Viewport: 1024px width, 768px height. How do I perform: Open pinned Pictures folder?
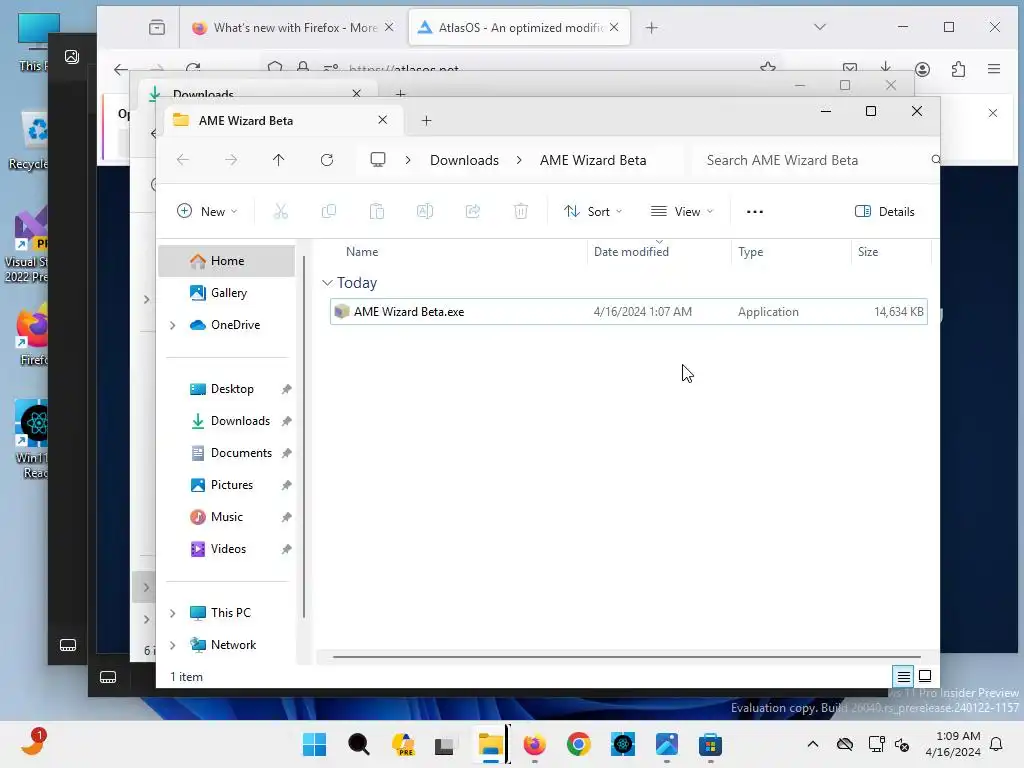(227, 485)
